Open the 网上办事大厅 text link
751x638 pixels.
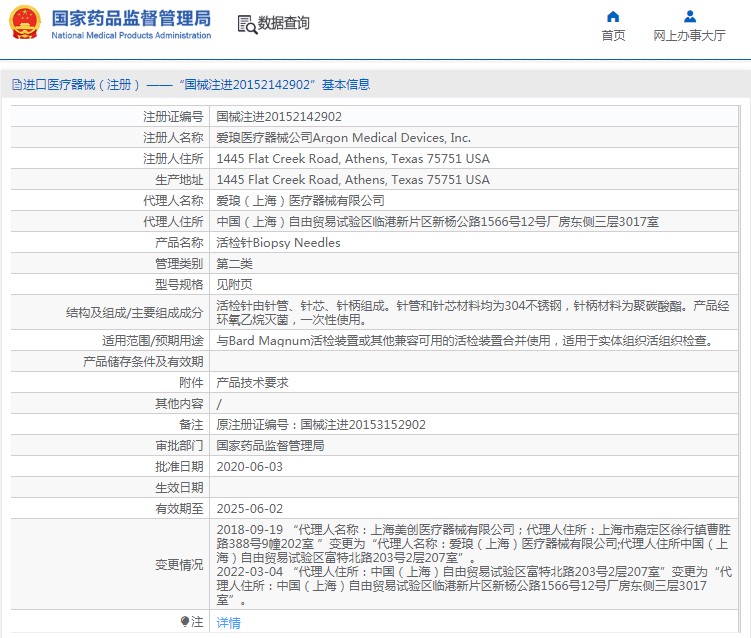(x=689, y=36)
